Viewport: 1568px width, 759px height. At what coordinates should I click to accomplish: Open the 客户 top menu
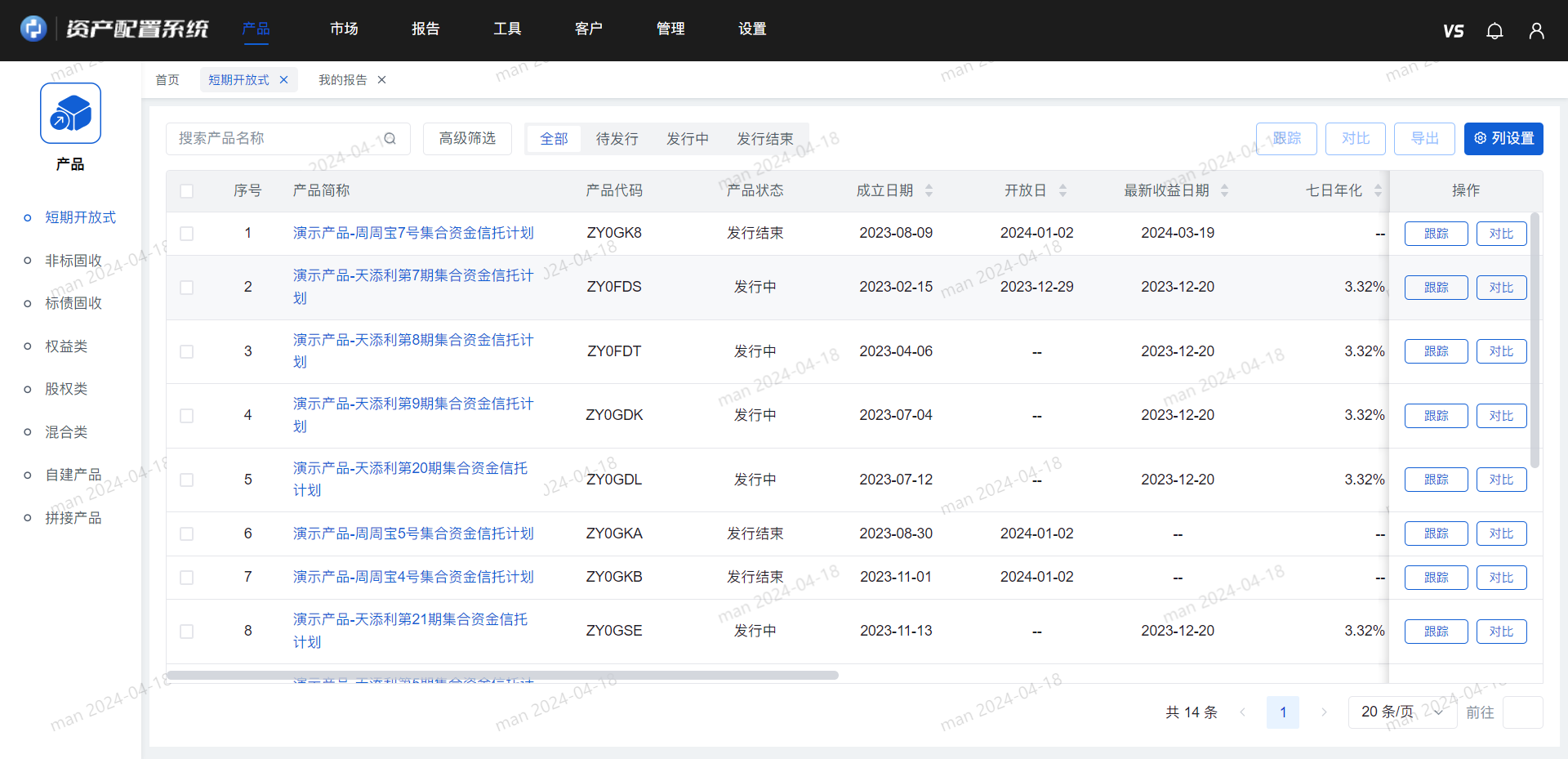click(x=589, y=29)
